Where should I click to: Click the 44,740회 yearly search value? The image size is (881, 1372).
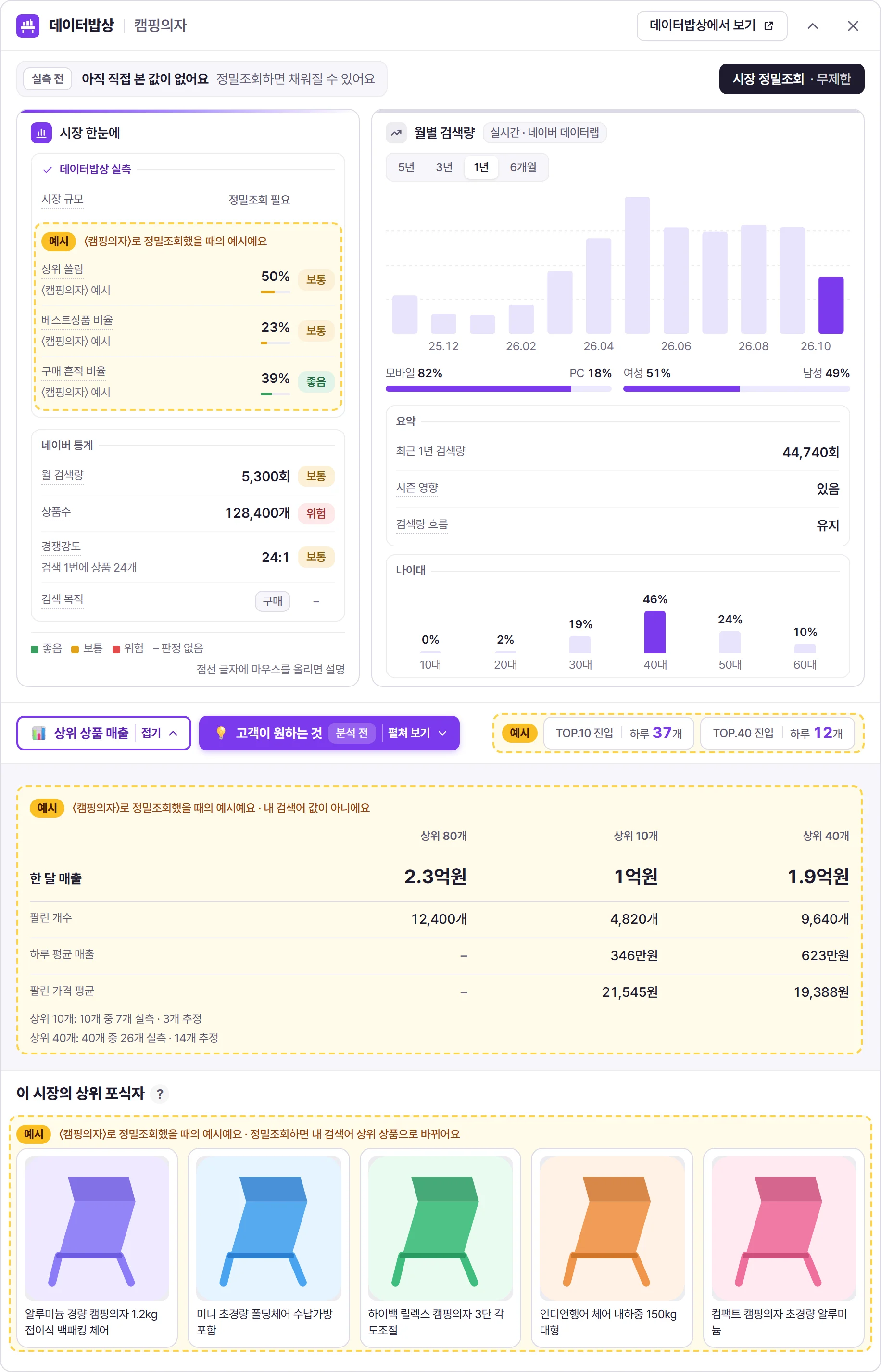[x=811, y=453]
